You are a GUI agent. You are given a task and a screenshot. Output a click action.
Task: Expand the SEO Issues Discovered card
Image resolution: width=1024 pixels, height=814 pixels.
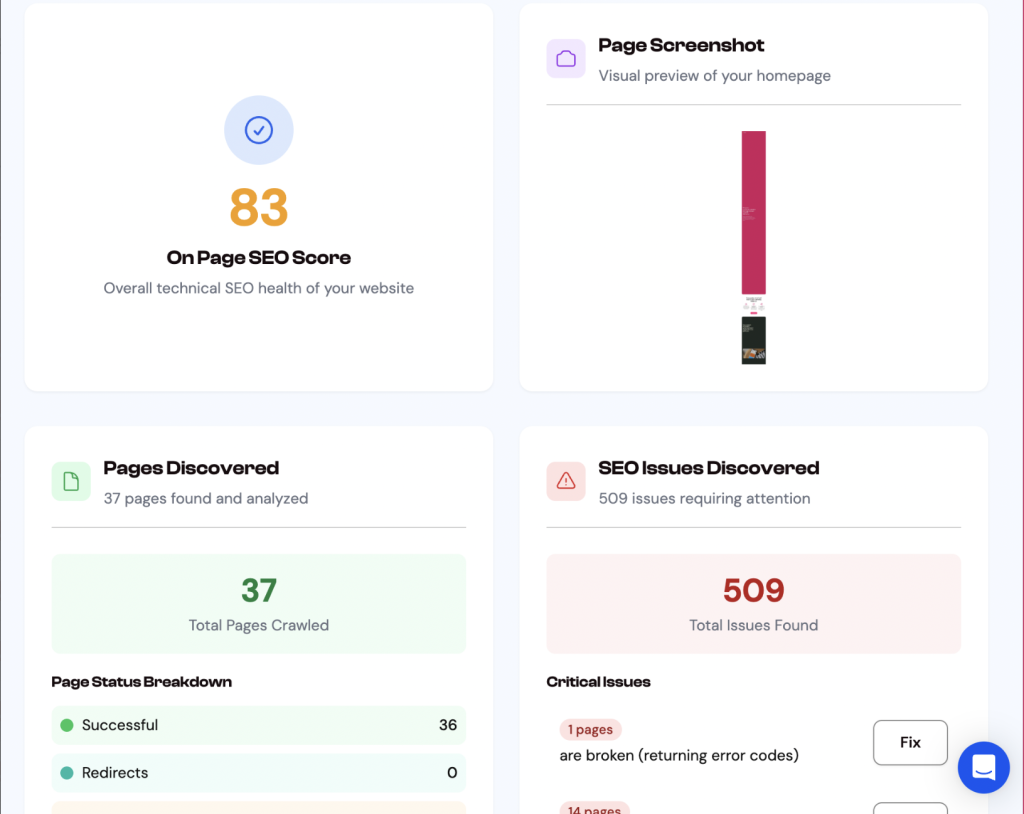point(709,467)
